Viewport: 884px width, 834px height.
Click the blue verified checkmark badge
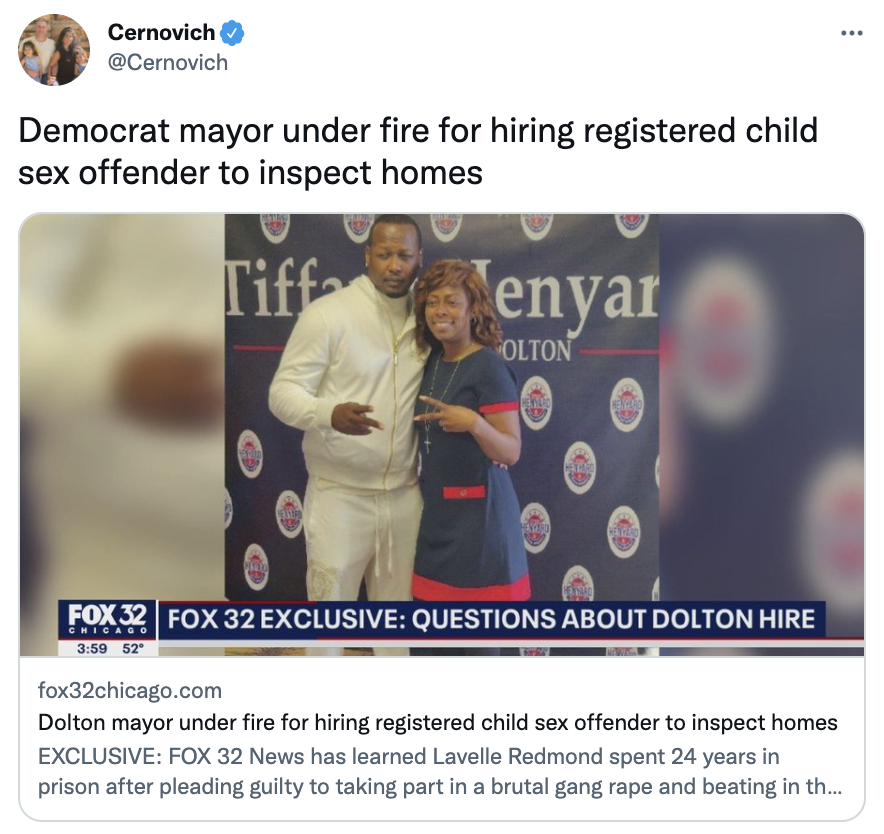[232, 33]
